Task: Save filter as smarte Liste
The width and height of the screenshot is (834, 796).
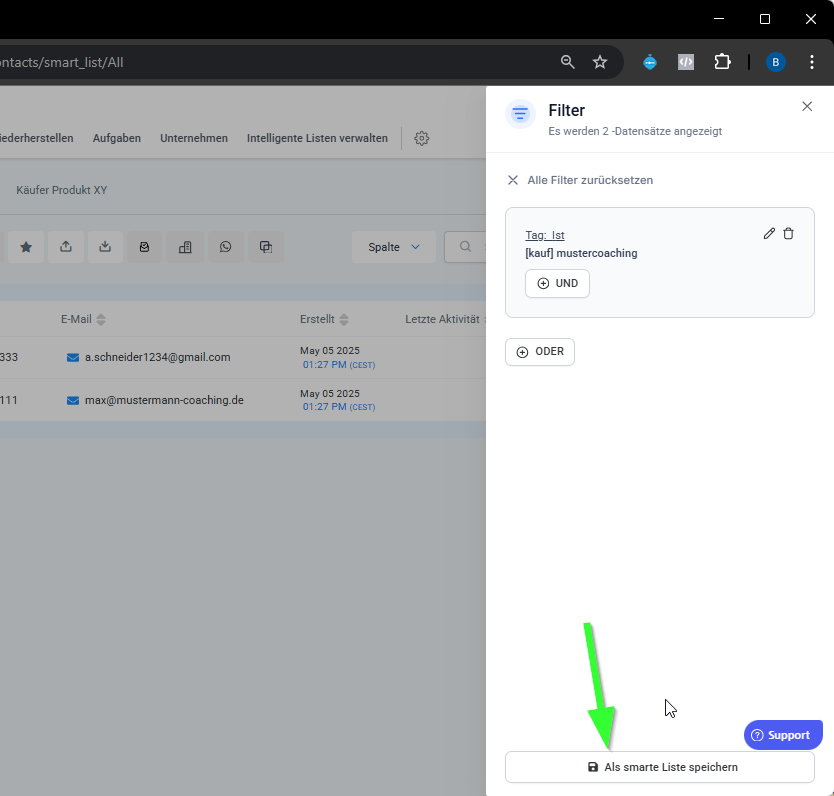Action: click(x=660, y=767)
